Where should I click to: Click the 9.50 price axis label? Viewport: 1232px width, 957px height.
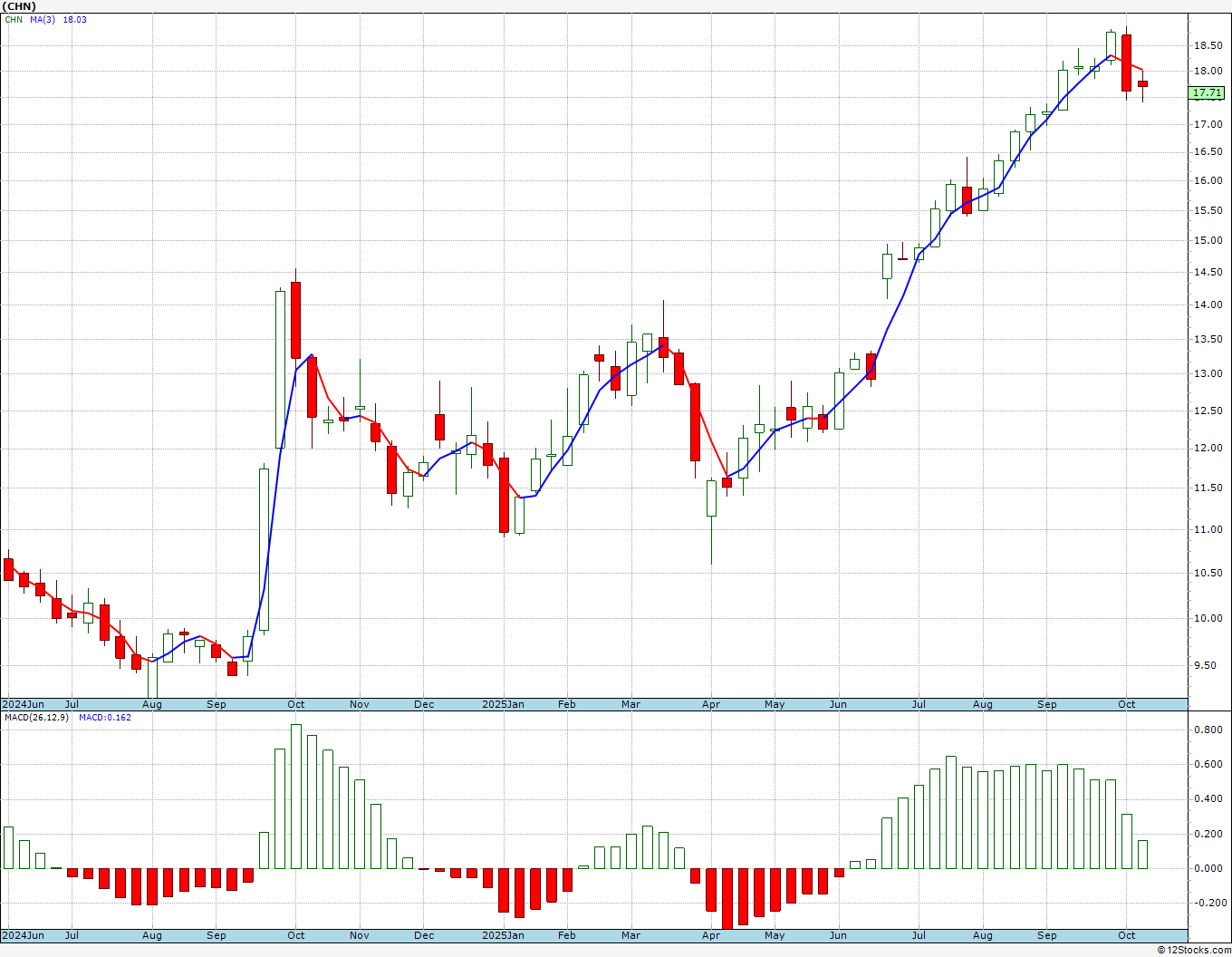point(1207,665)
